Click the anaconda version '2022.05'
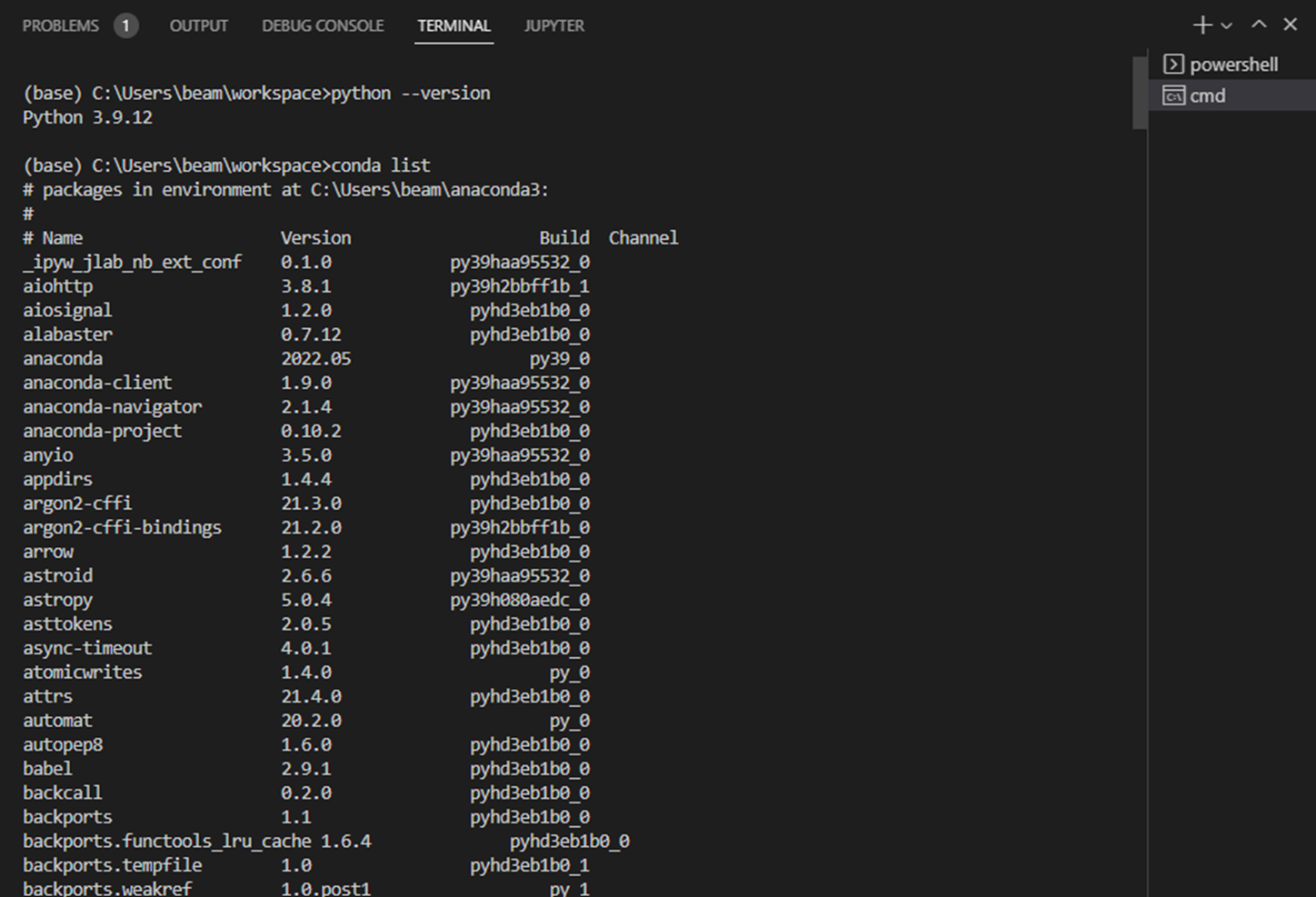The image size is (1316, 897). tap(315, 358)
